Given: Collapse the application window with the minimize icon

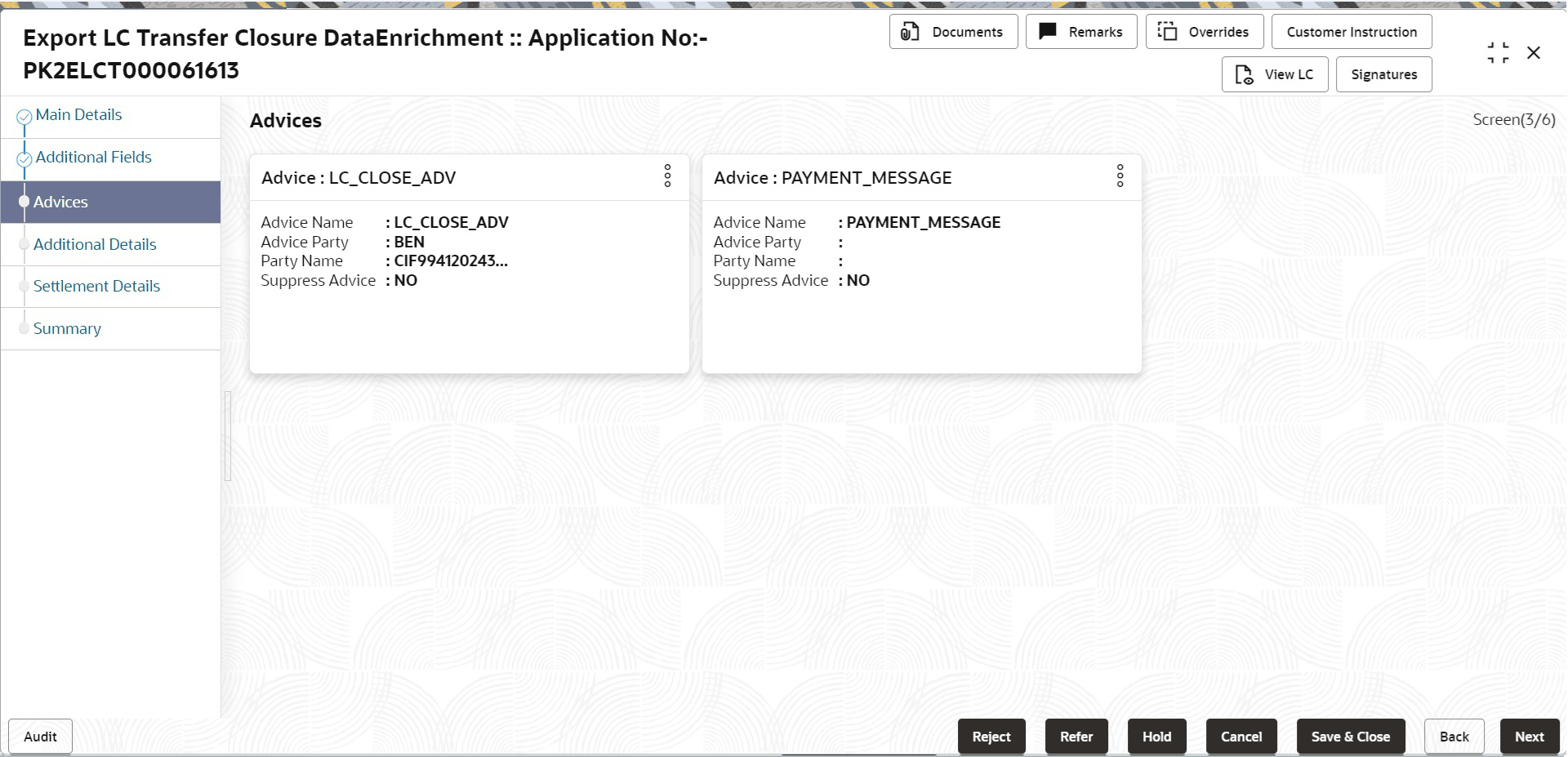Looking at the screenshot, I should [x=1498, y=53].
